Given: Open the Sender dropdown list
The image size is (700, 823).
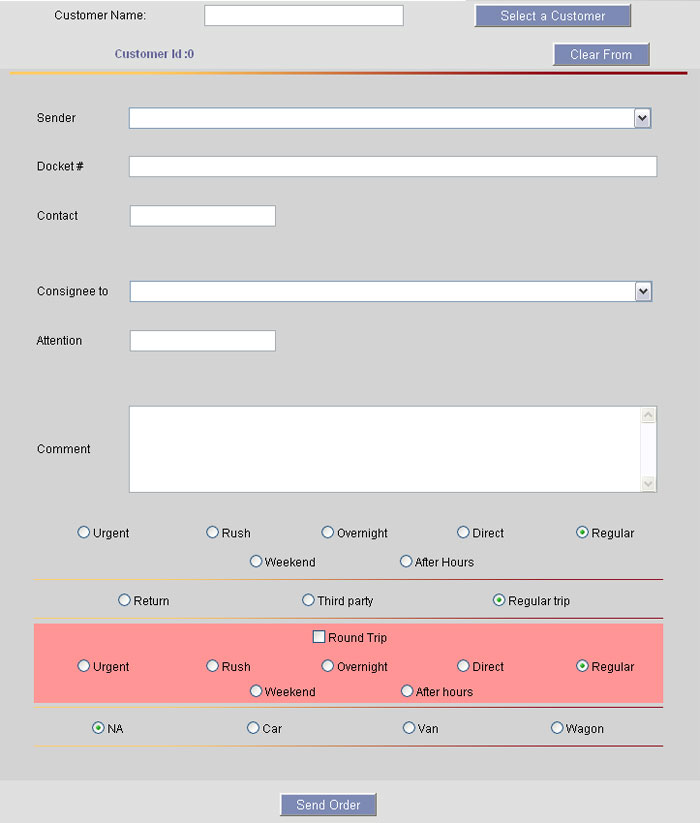Looking at the screenshot, I should (642, 119).
